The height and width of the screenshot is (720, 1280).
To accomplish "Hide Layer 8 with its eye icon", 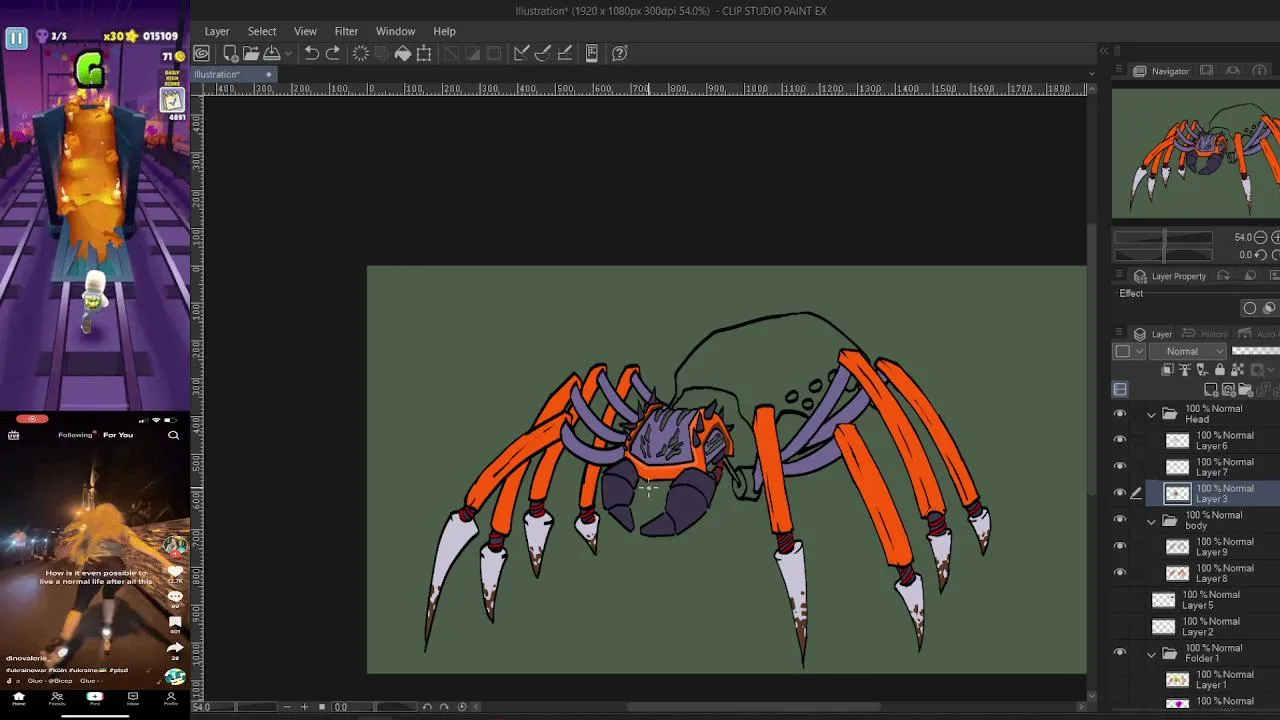I will 1120,573.
